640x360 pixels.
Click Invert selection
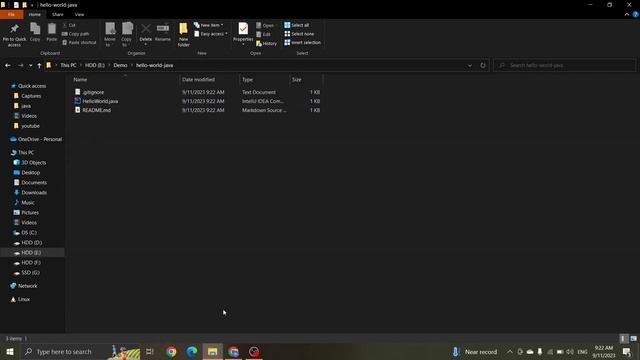pos(302,42)
